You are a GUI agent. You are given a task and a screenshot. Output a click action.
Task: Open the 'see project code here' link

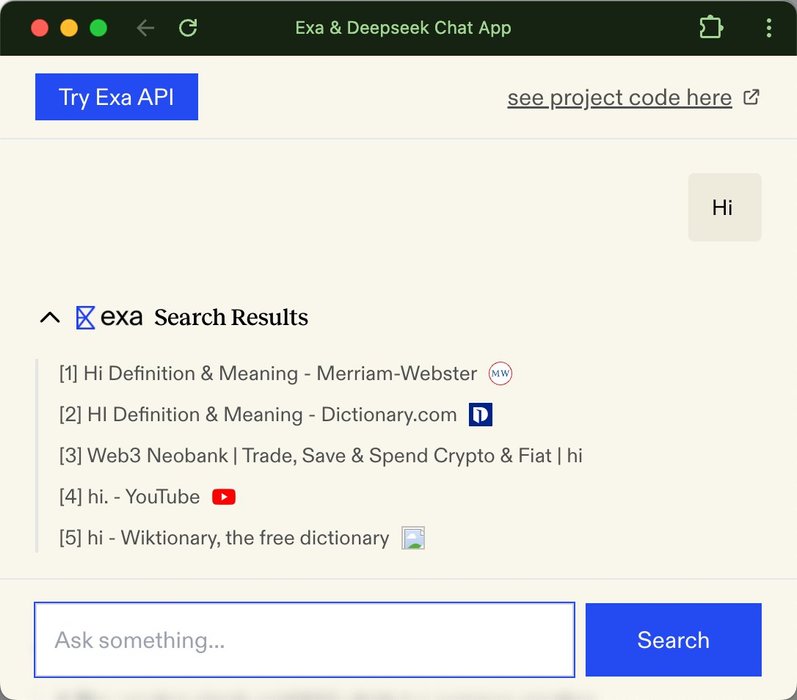point(619,98)
